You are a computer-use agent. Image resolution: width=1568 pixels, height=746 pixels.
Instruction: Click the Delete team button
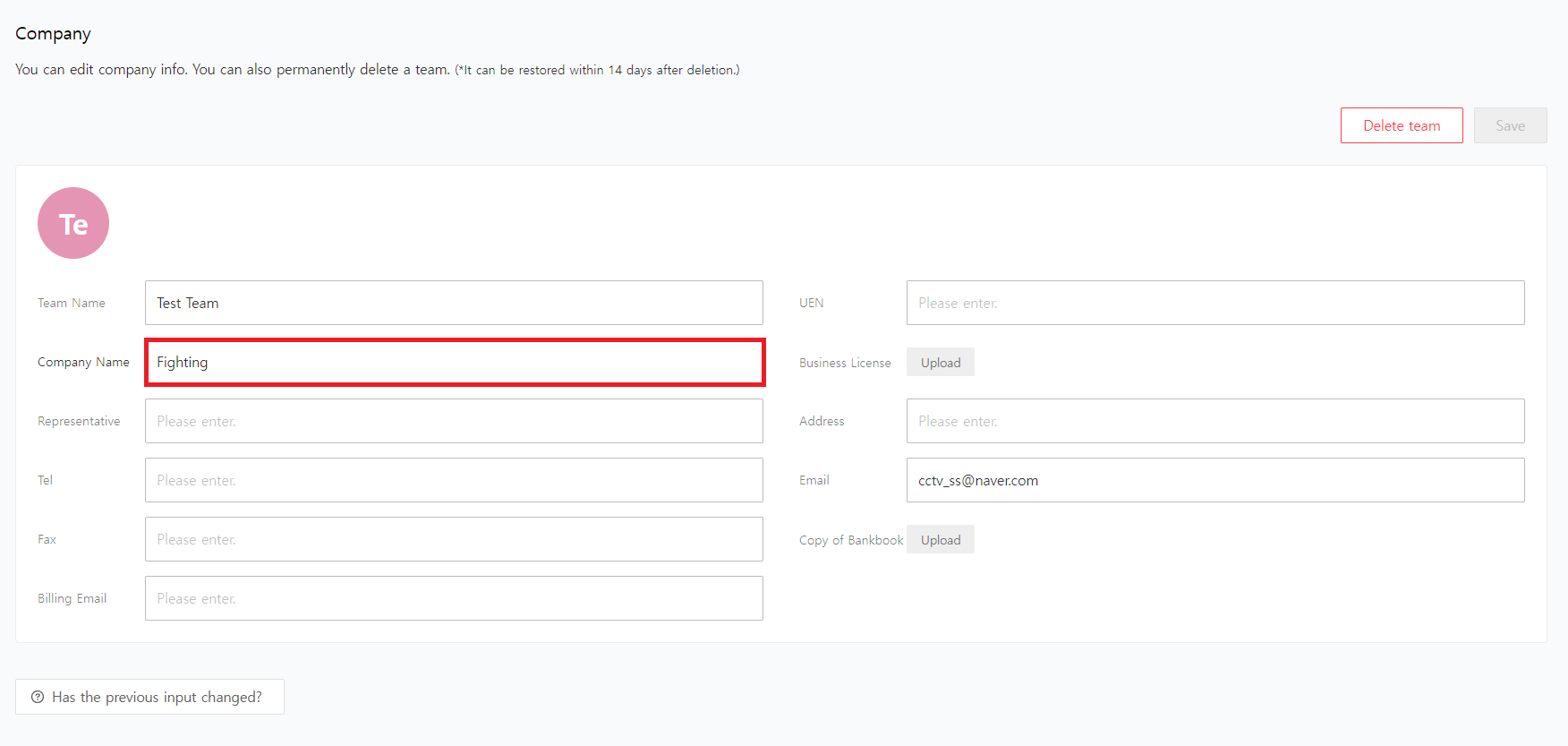click(1401, 125)
